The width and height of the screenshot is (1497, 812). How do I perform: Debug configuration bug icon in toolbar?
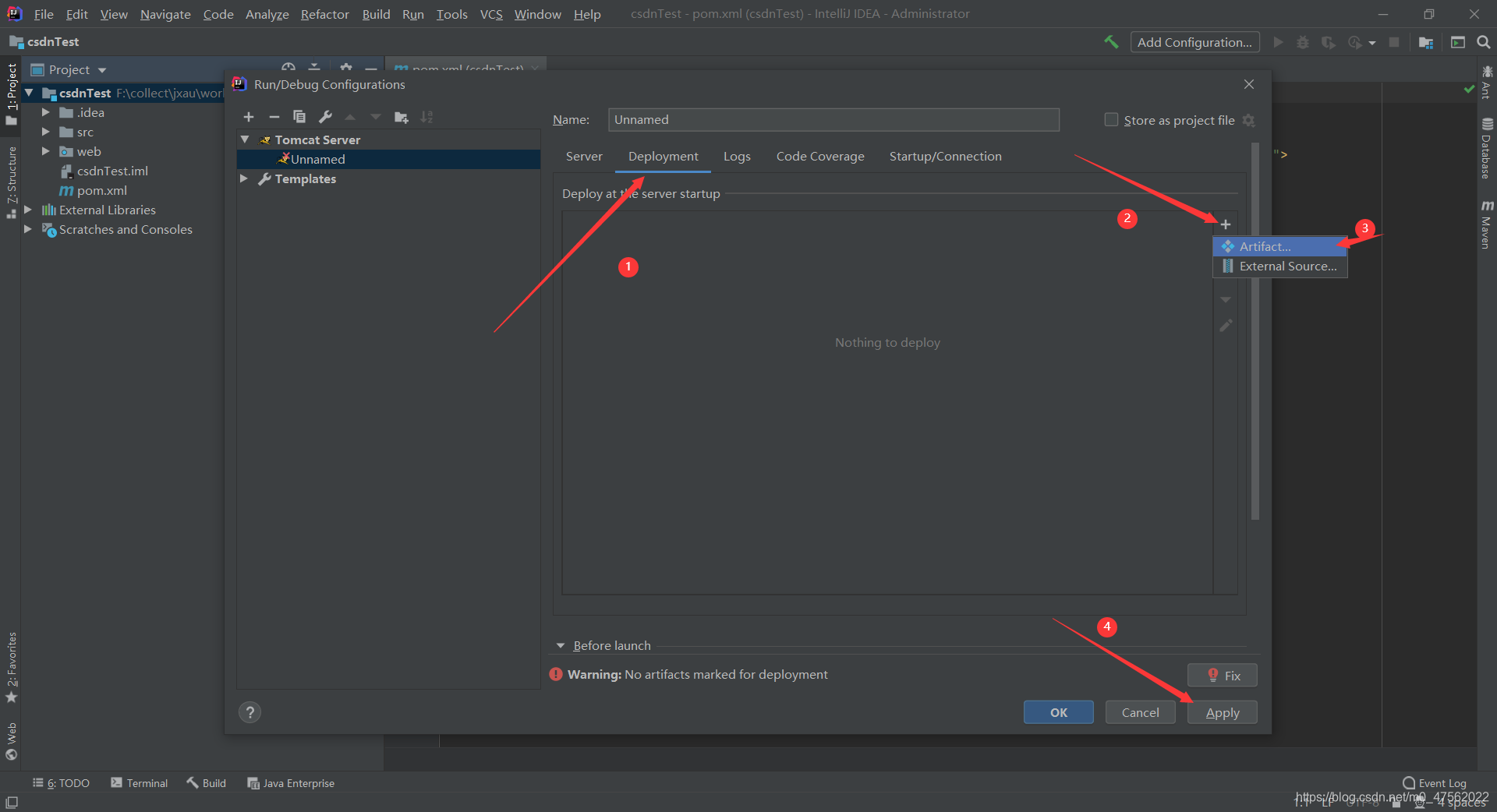click(x=1302, y=42)
